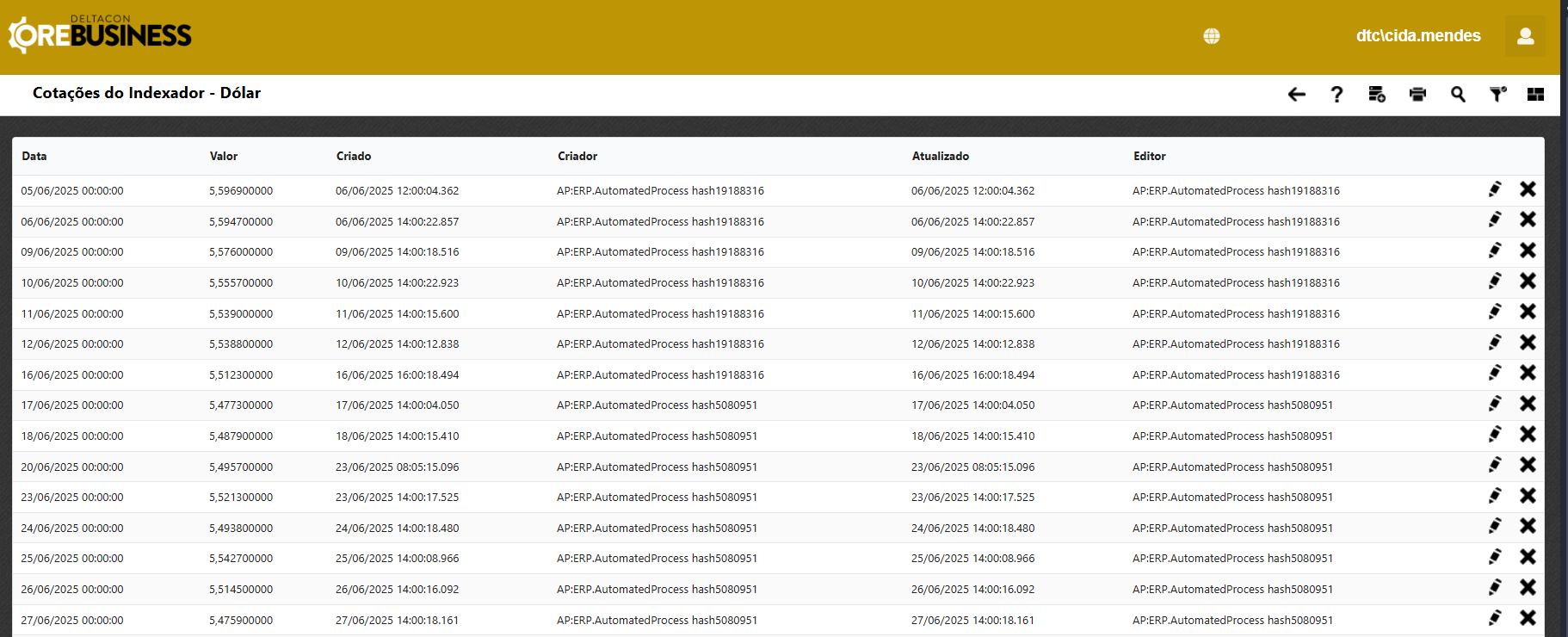Viewport: 1568px width, 637px height.
Task: Click the CoreBusiness logo
Action: [100, 34]
